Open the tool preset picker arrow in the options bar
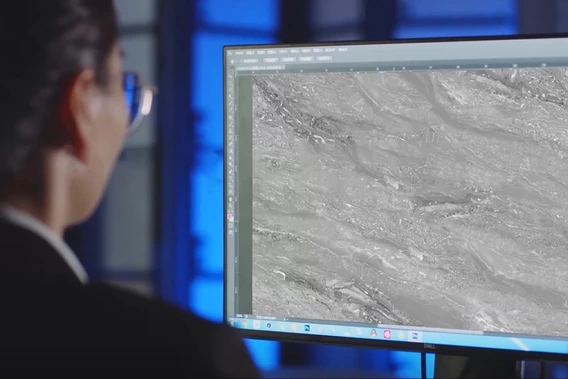 tap(237, 62)
